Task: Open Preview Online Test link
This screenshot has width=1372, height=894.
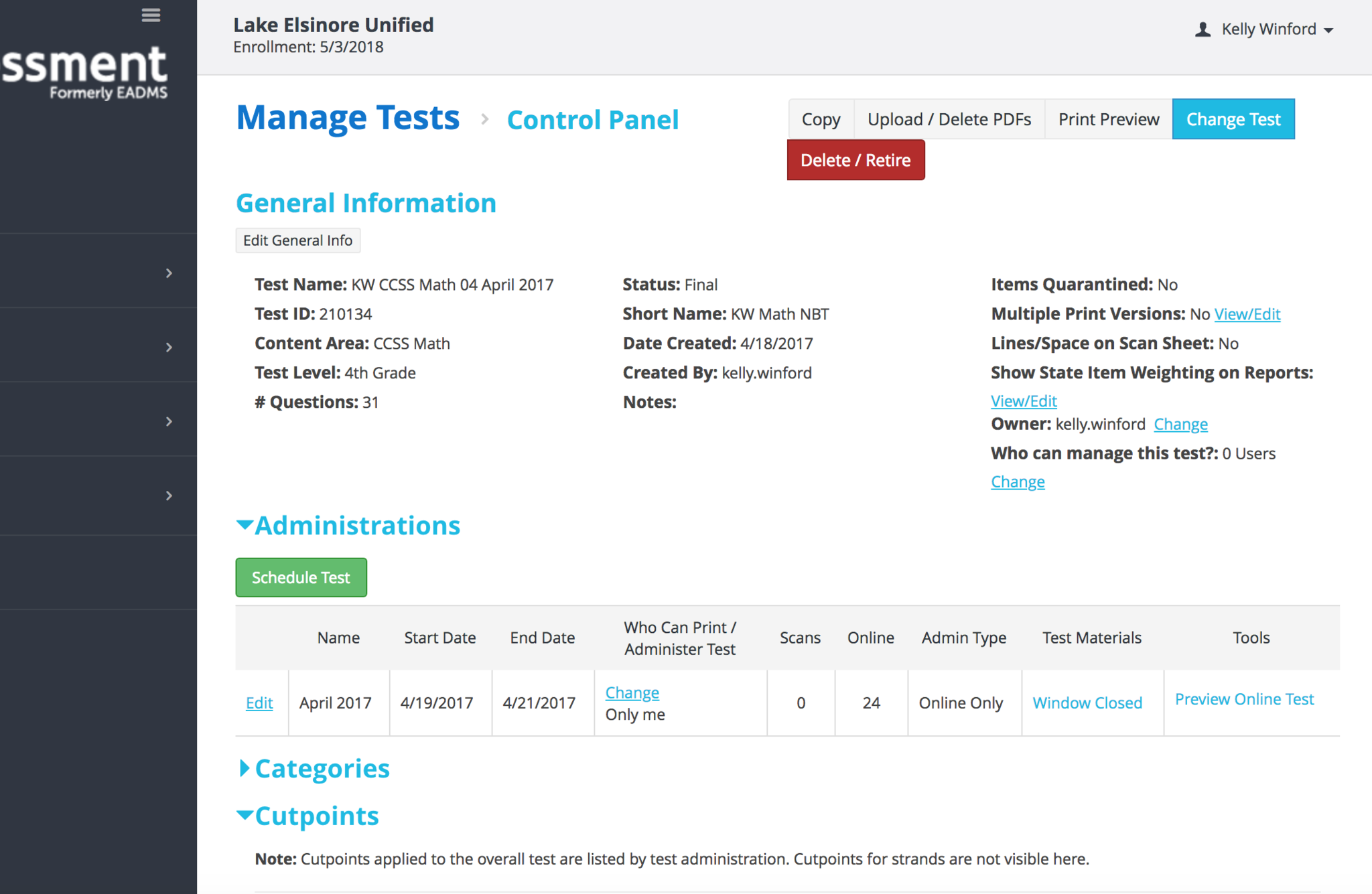Action: click(1244, 699)
